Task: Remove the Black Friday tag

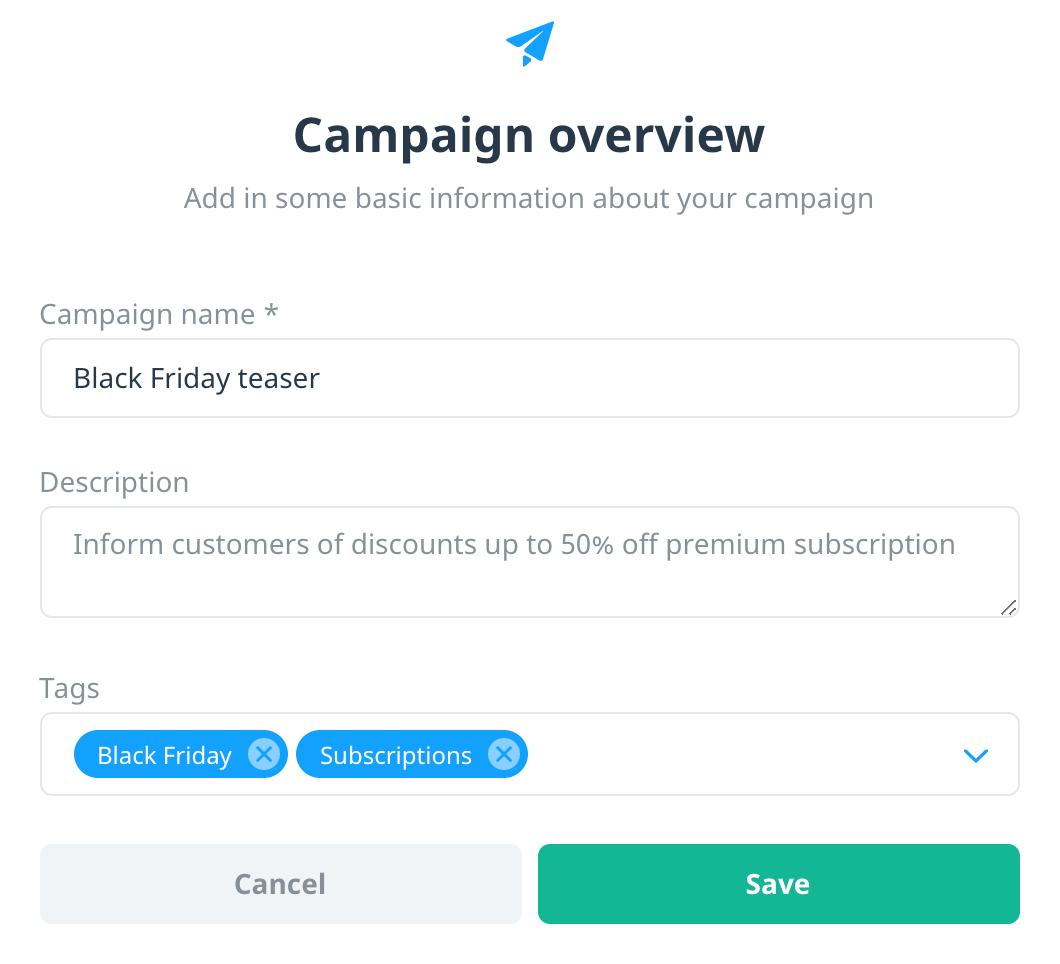Action: 264,754
